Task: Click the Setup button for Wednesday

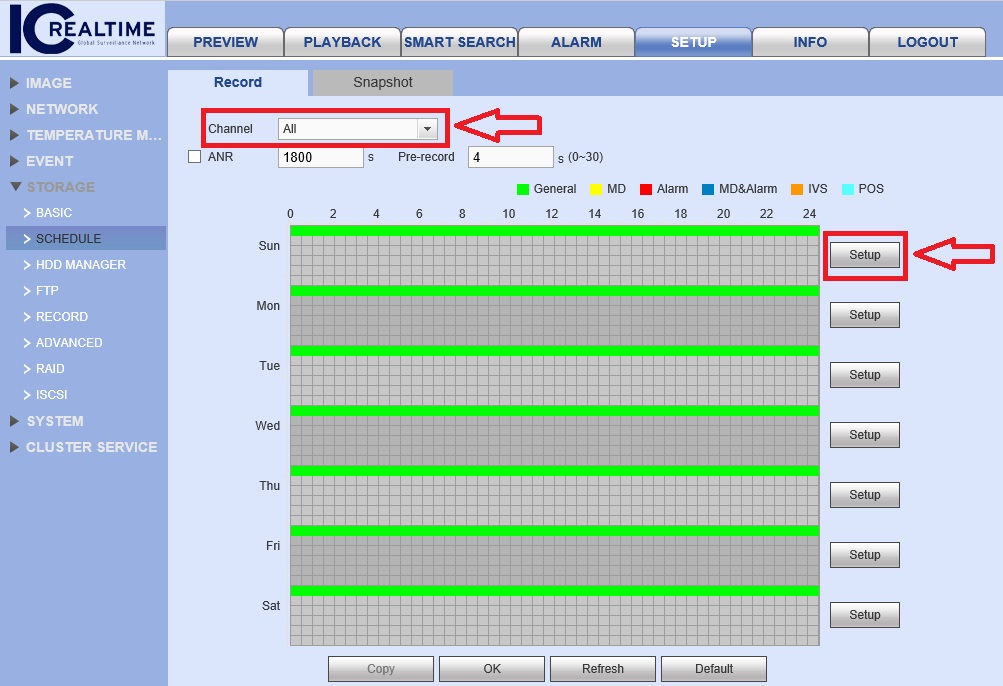Action: (x=864, y=435)
